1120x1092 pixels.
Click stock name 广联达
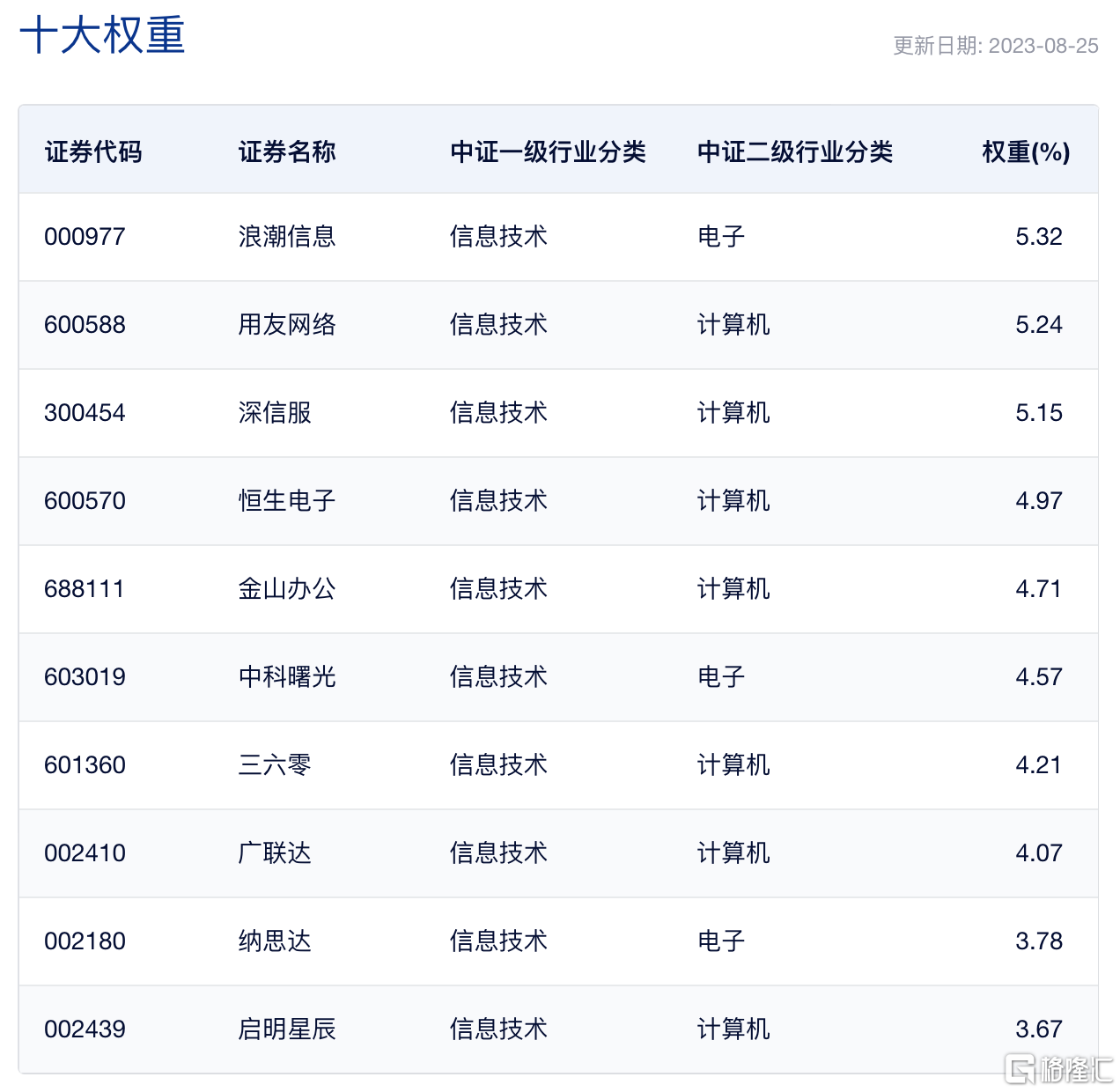(275, 853)
